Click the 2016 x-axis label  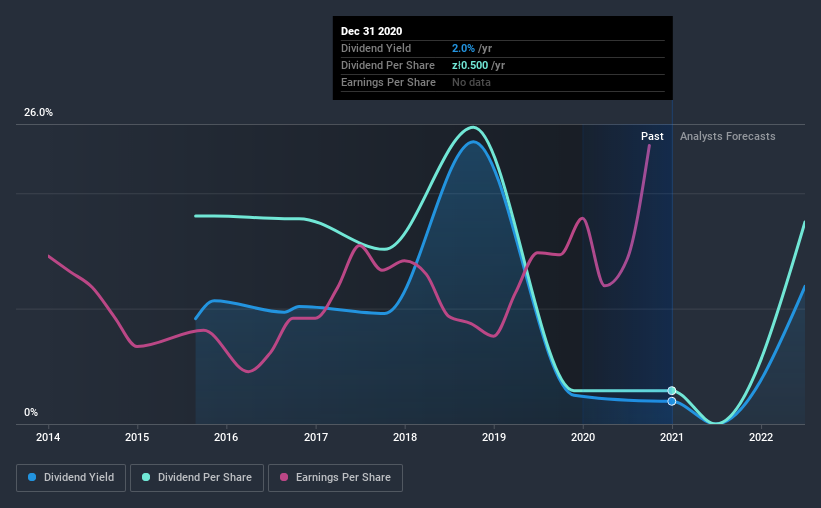click(226, 437)
